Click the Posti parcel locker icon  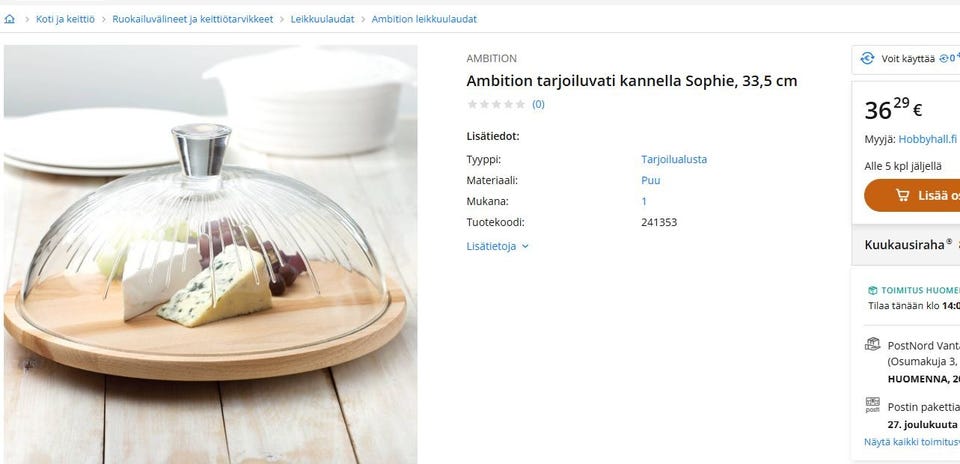click(872, 405)
